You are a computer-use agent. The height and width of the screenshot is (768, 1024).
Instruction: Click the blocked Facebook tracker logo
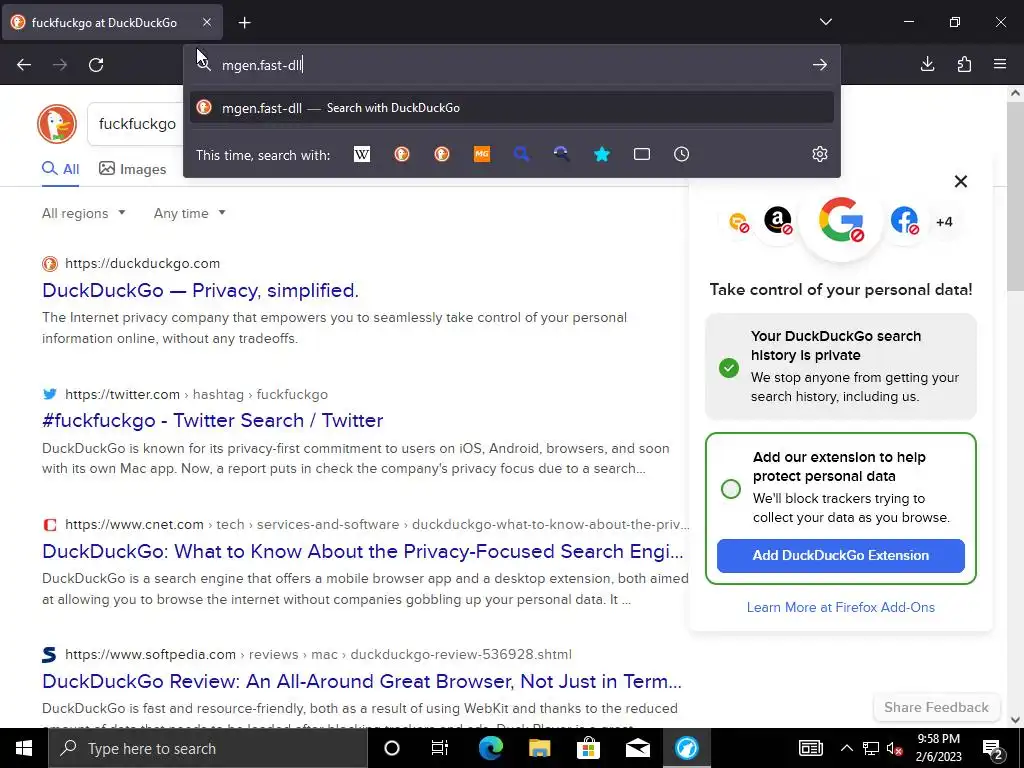pyautogui.click(x=904, y=220)
